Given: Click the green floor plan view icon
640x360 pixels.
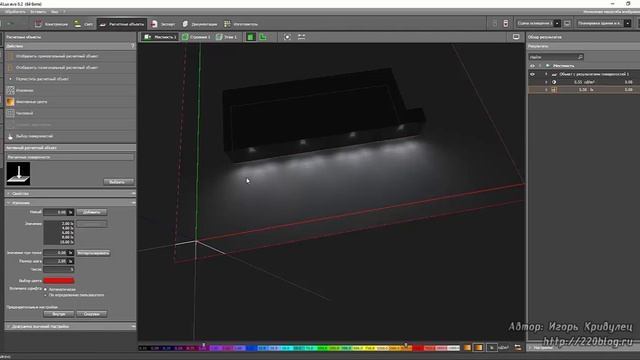Looking at the screenshot, I should [x=263, y=37].
